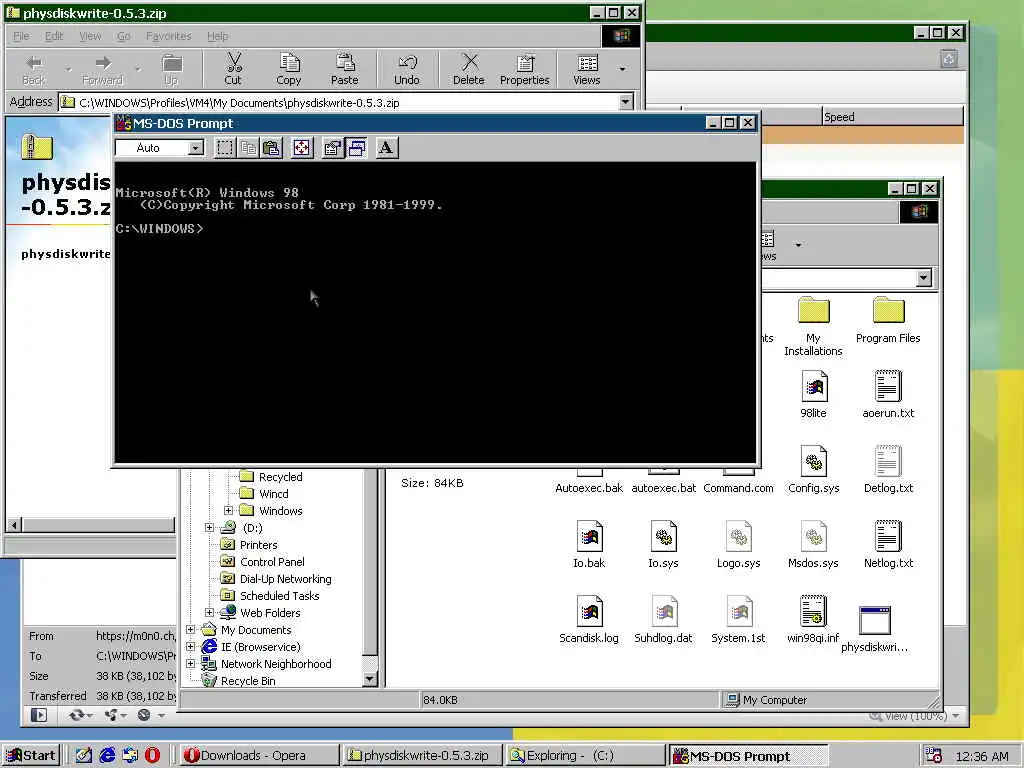The width and height of the screenshot is (1024, 768).
Task: Select the 98lite file icon
Action: point(813,394)
